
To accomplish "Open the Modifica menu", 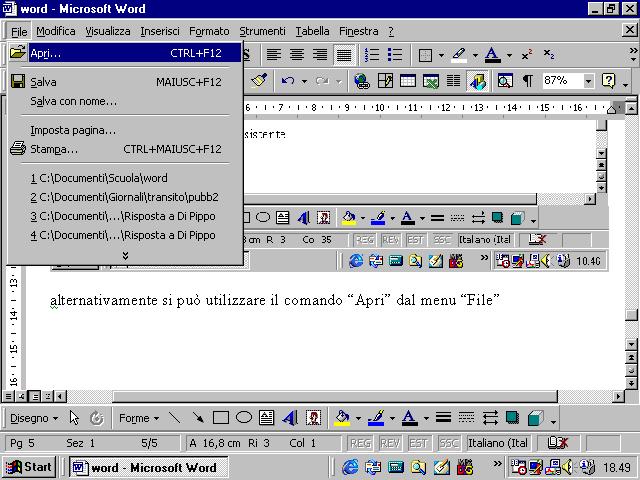I will (x=56, y=31).
